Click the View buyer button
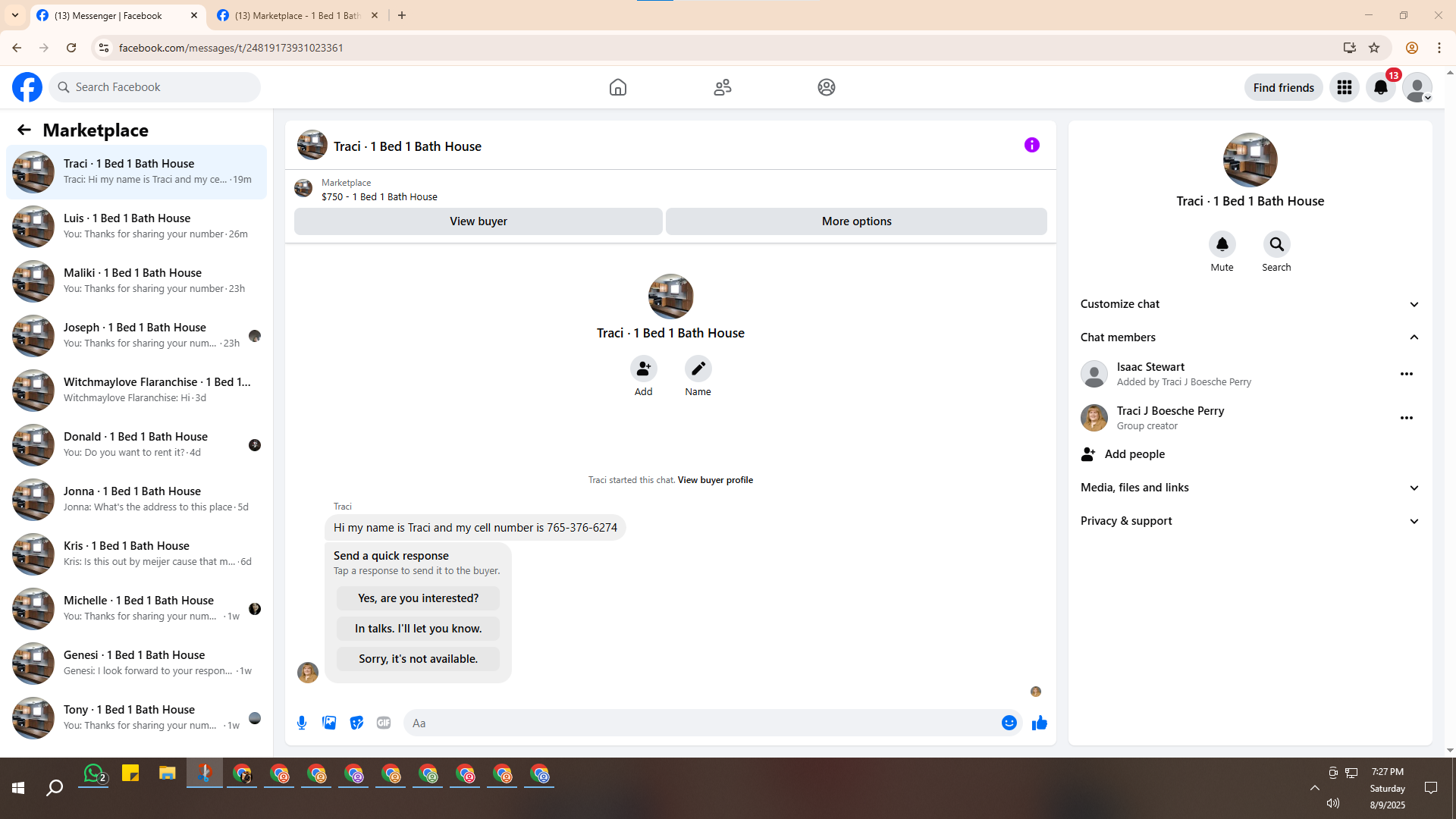 click(478, 221)
